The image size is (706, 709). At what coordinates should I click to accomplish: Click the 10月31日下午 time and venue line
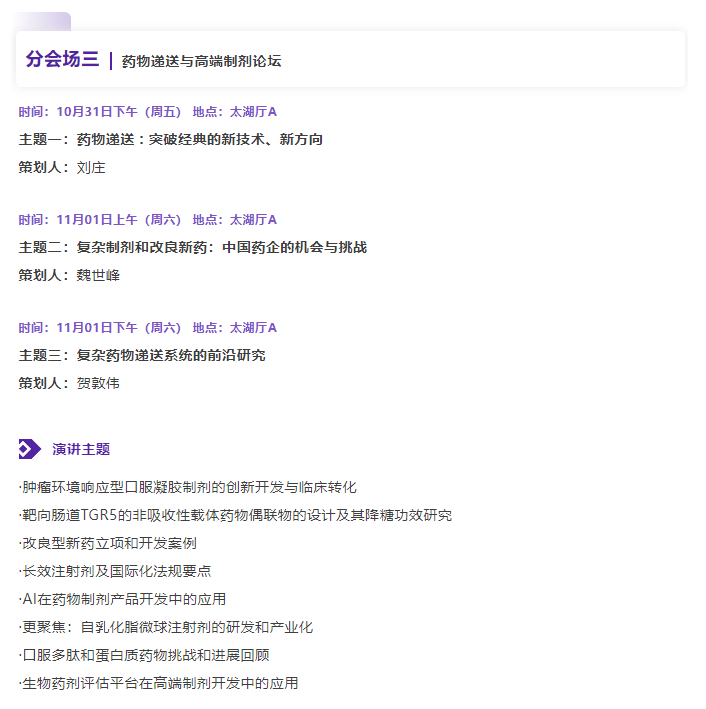coord(147,111)
